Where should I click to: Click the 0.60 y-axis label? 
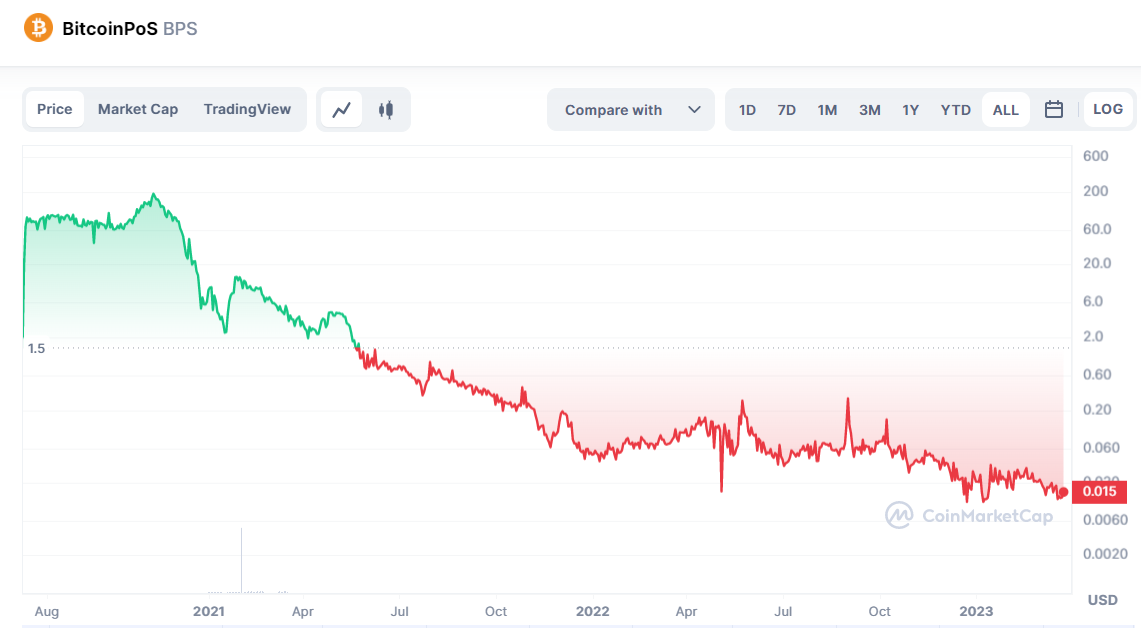1097,374
